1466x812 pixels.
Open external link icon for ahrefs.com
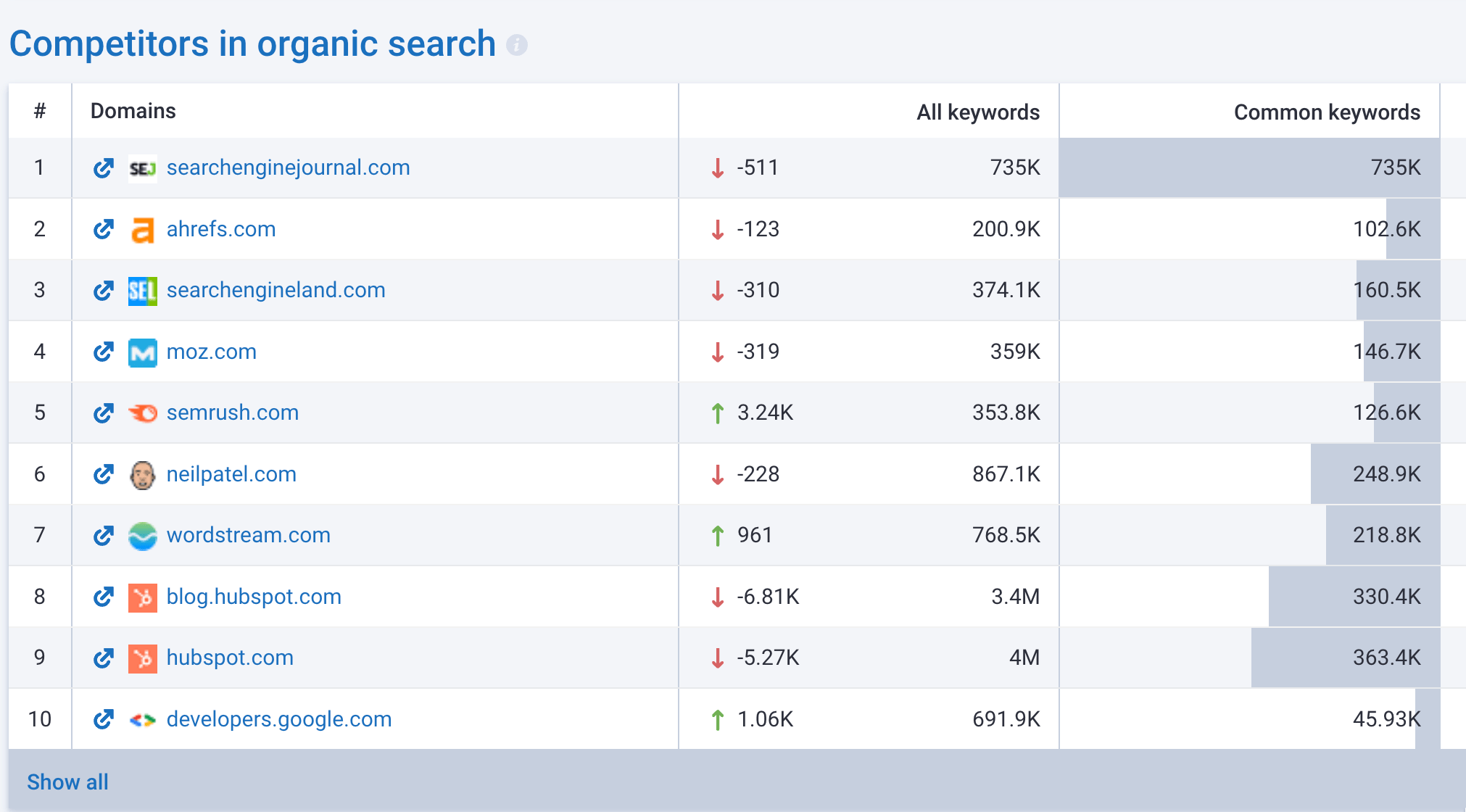point(104,229)
